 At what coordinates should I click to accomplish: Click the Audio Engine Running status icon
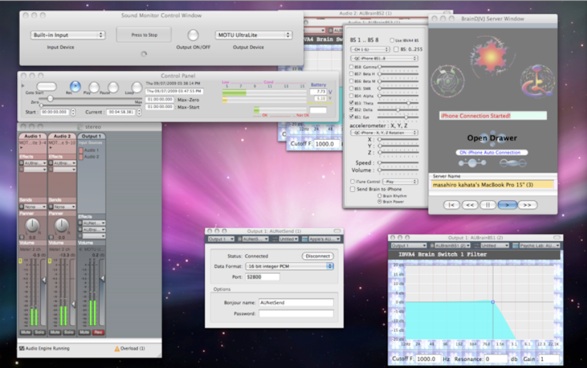22,348
